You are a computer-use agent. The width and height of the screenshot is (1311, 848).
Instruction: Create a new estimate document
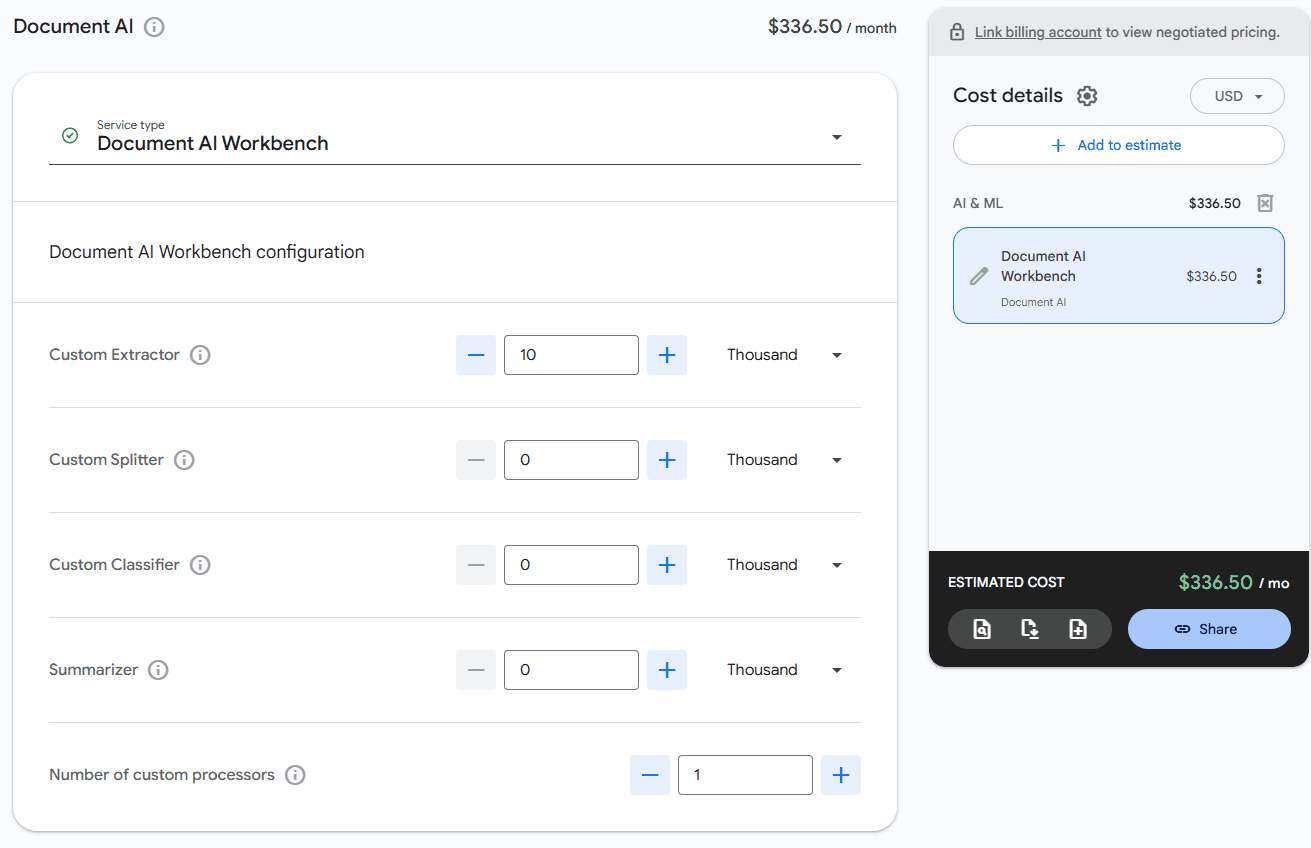1078,628
